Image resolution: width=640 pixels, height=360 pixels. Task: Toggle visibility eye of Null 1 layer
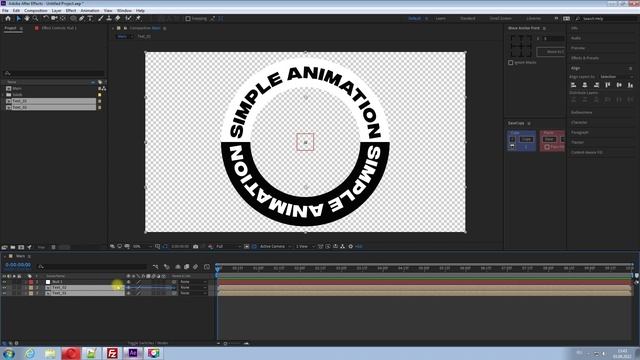click(4, 282)
